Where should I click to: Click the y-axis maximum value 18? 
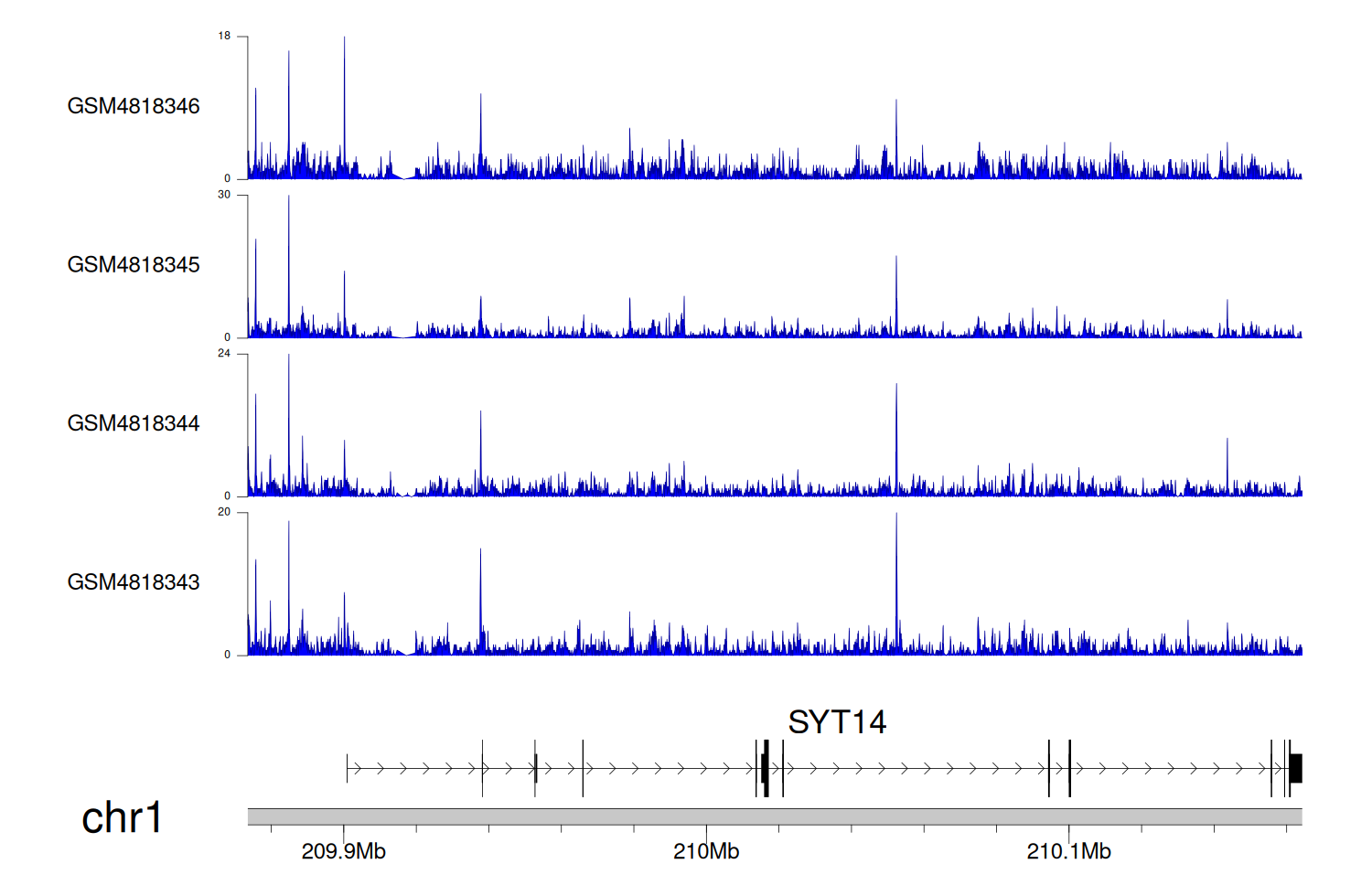point(224,36)
